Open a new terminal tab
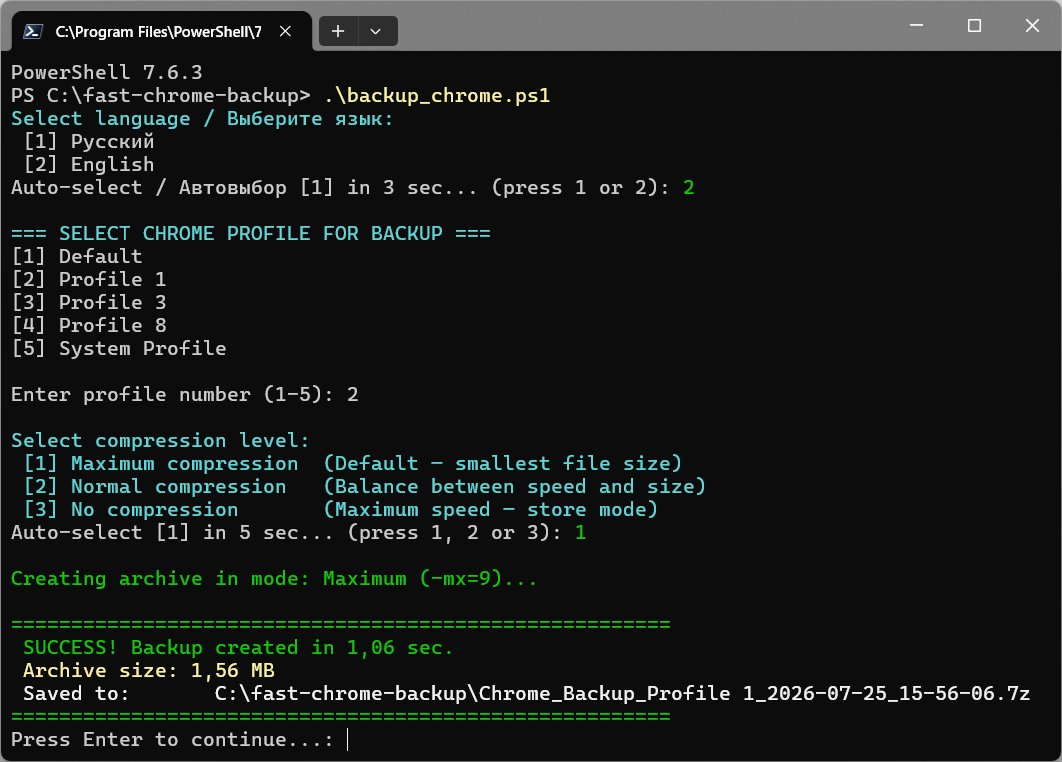 tap(338, 31)
